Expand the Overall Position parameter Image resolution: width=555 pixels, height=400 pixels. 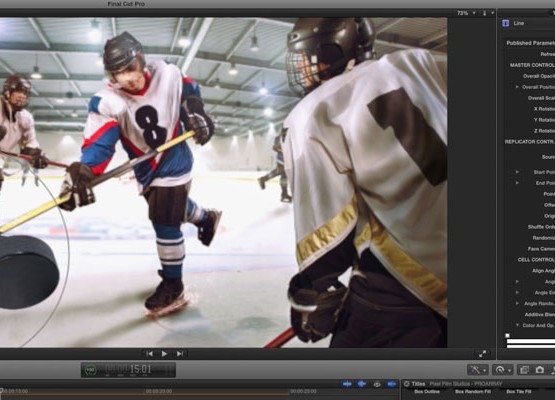pos(517,87)
